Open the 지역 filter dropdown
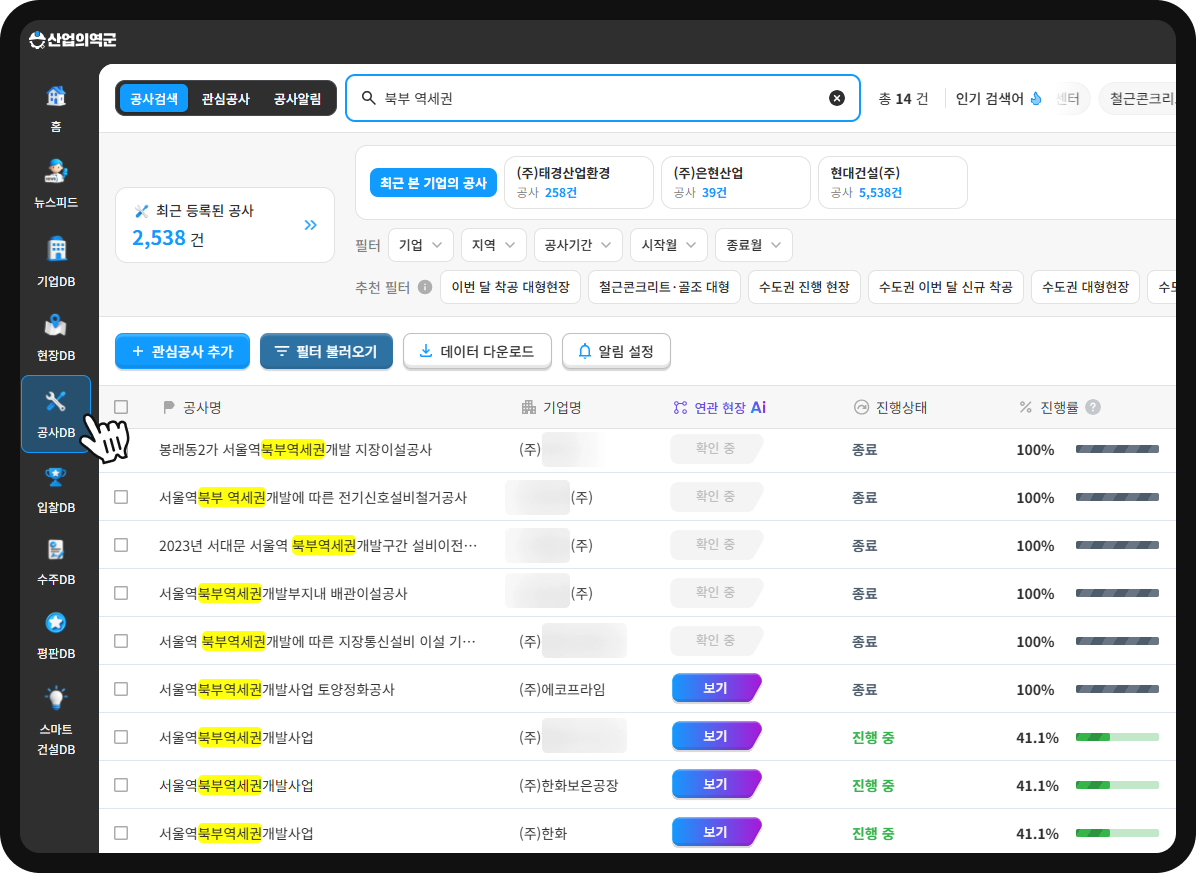The height and width of the screenshot is (873, 1196). pos(494,246)
